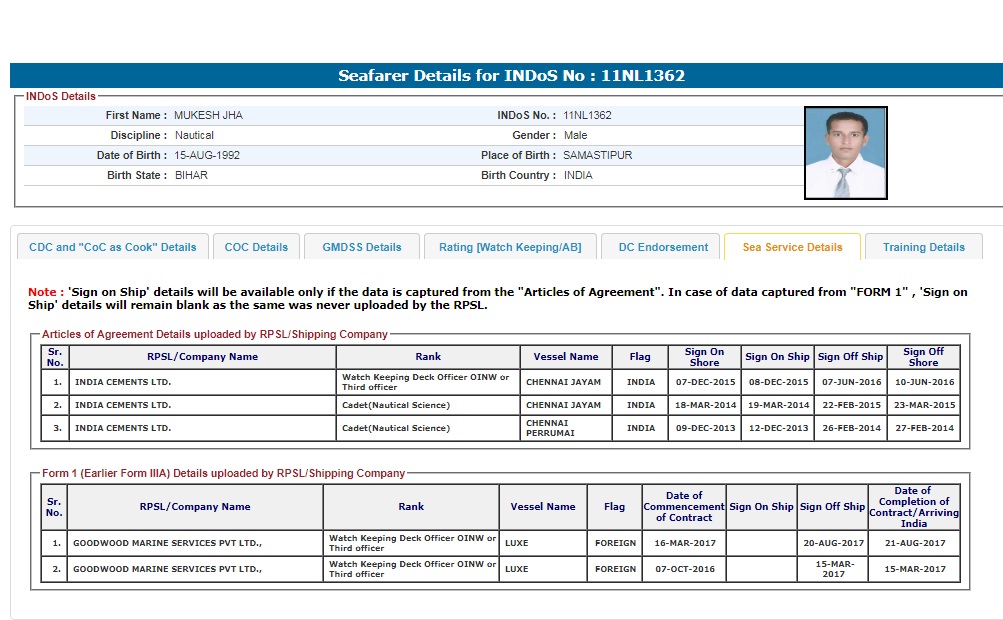Click the RPSL/Company Name header in Articles table

[x=202, y=357]
